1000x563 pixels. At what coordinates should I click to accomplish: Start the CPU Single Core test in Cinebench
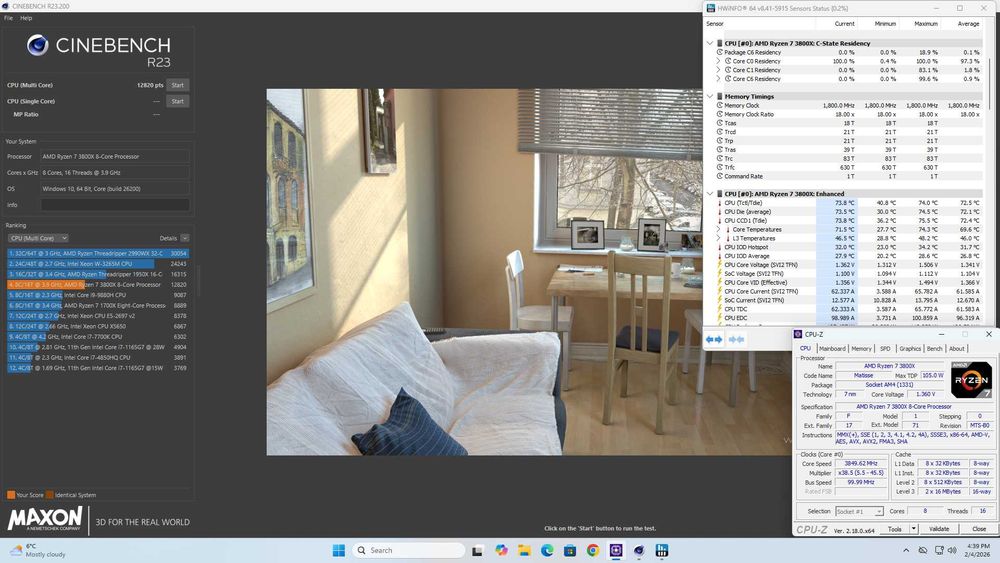point(177,101)
